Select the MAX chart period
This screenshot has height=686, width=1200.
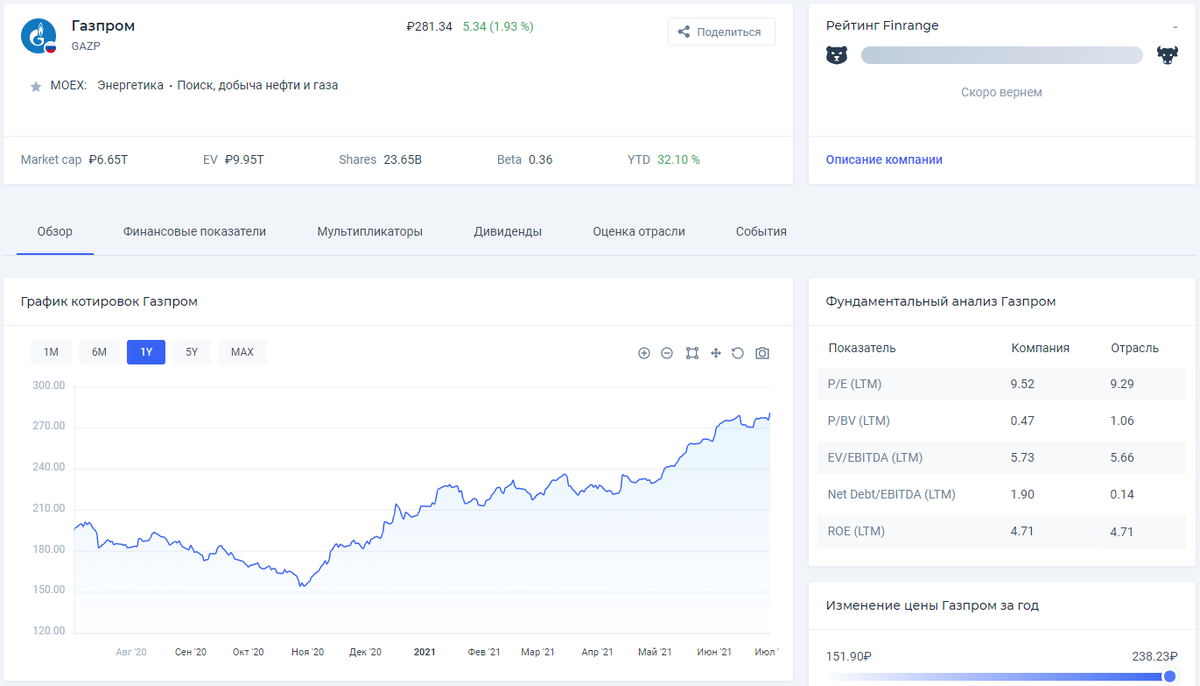(242, 352)
